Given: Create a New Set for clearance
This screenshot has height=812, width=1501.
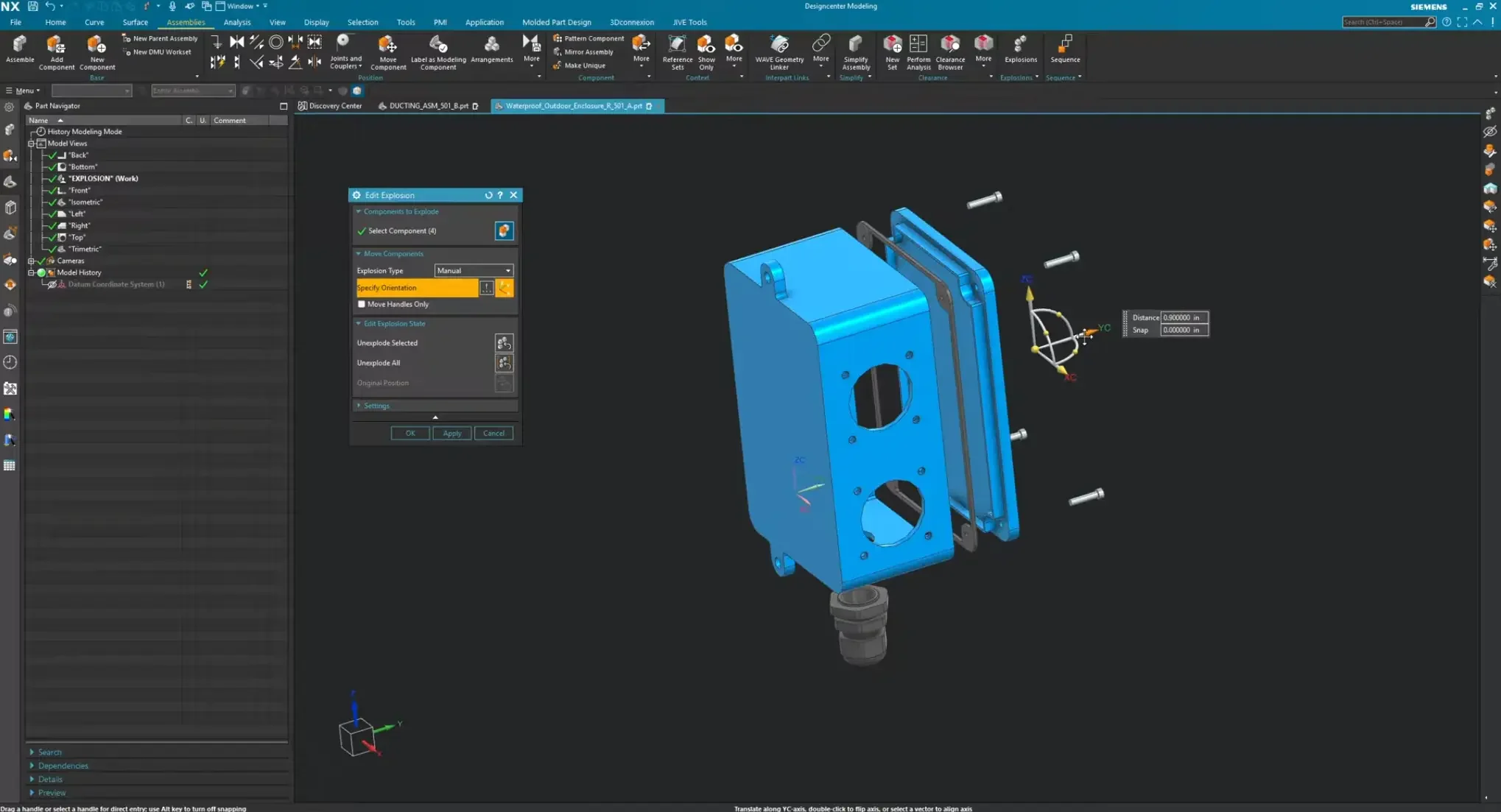Looking at the screenshot, I should pos(892,52).
